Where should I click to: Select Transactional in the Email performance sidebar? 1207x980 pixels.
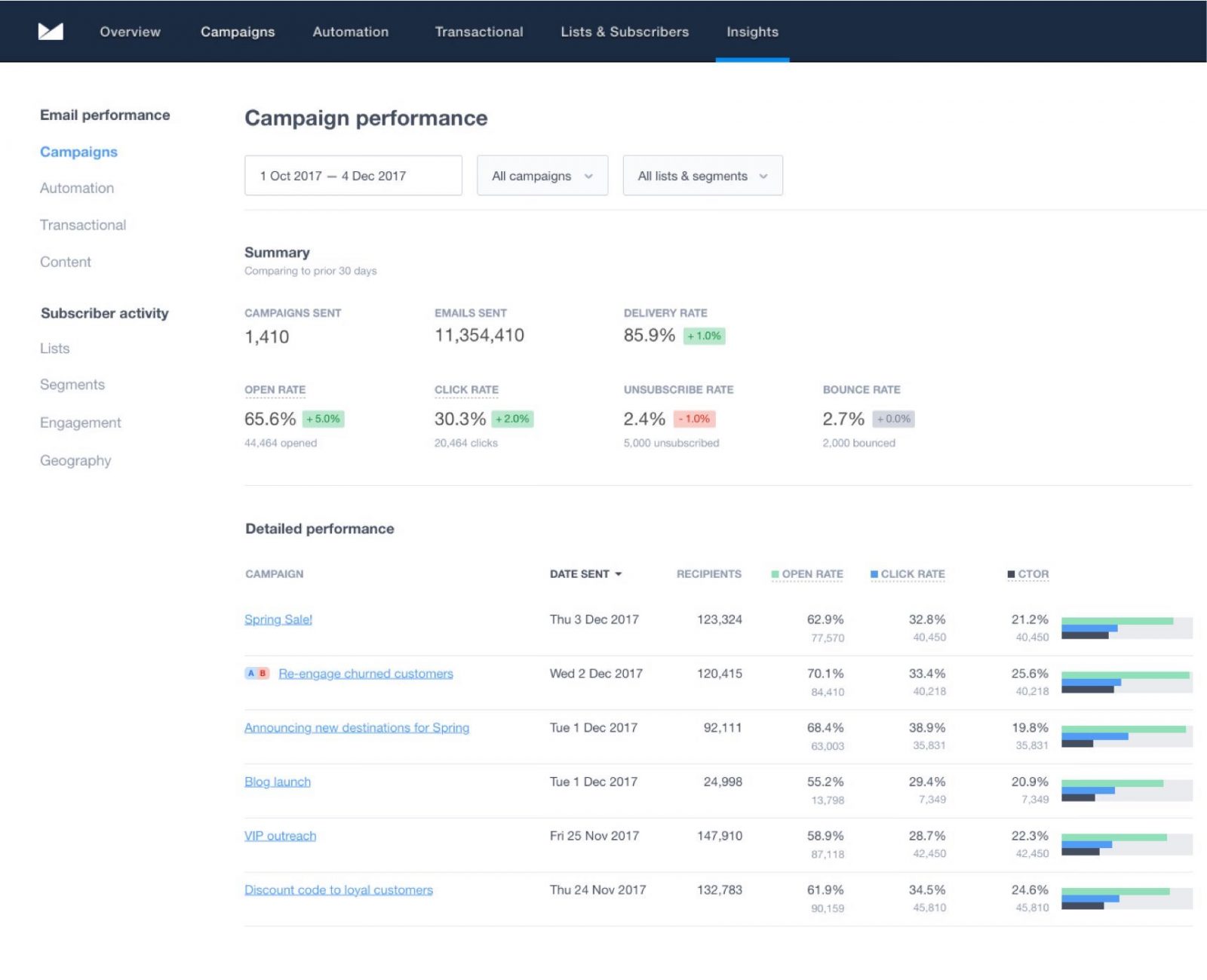tap(83, 225)
